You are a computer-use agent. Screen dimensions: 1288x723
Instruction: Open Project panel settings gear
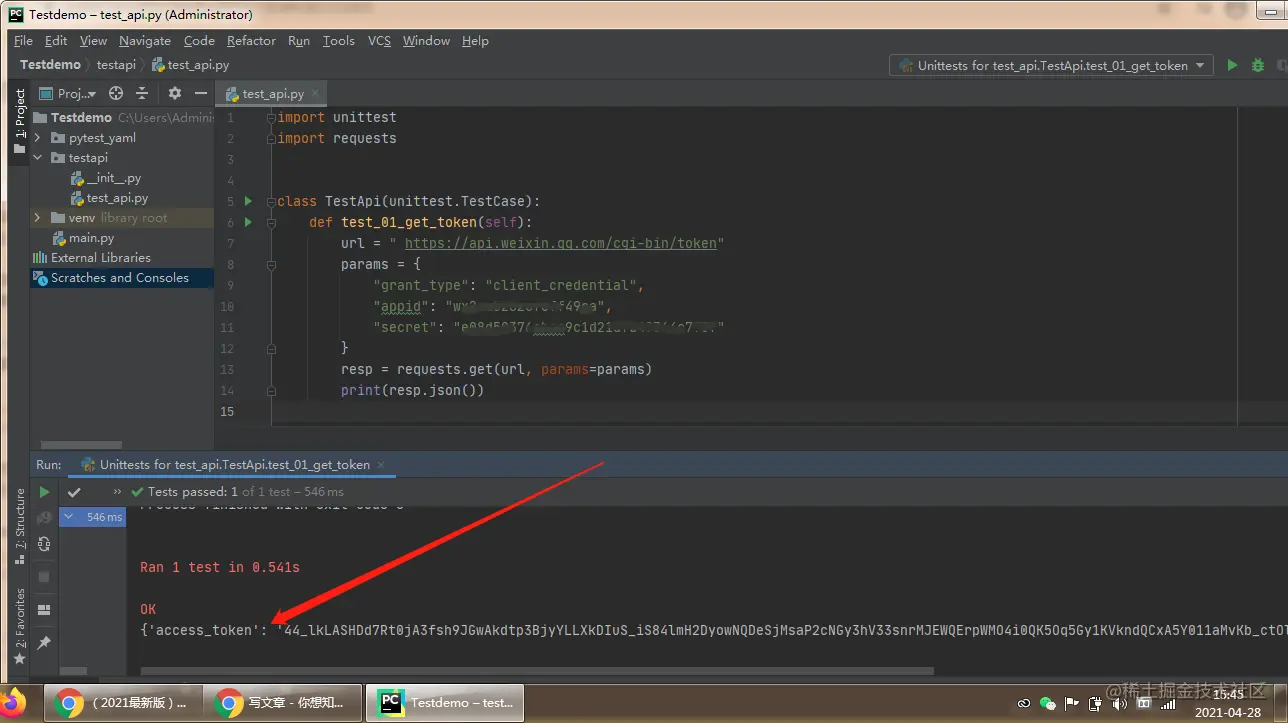tap(175, 93)
